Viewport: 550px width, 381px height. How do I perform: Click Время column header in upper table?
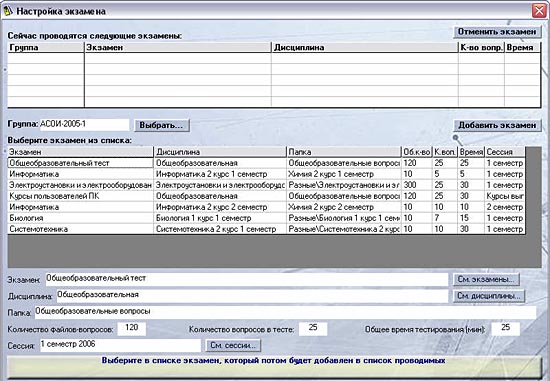(x=522, y=48)
